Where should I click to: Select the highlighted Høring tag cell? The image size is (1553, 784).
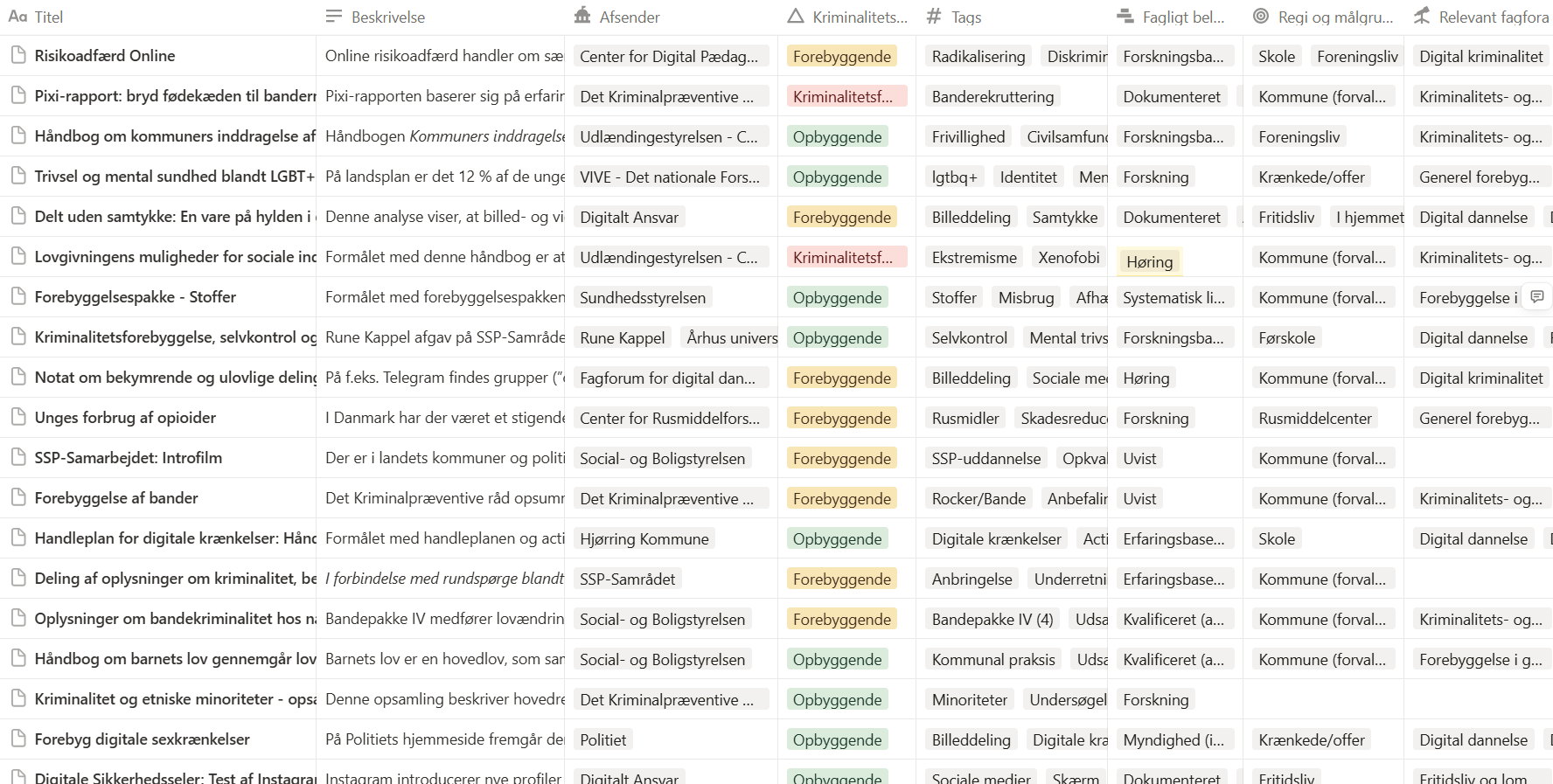[1149, 261]
